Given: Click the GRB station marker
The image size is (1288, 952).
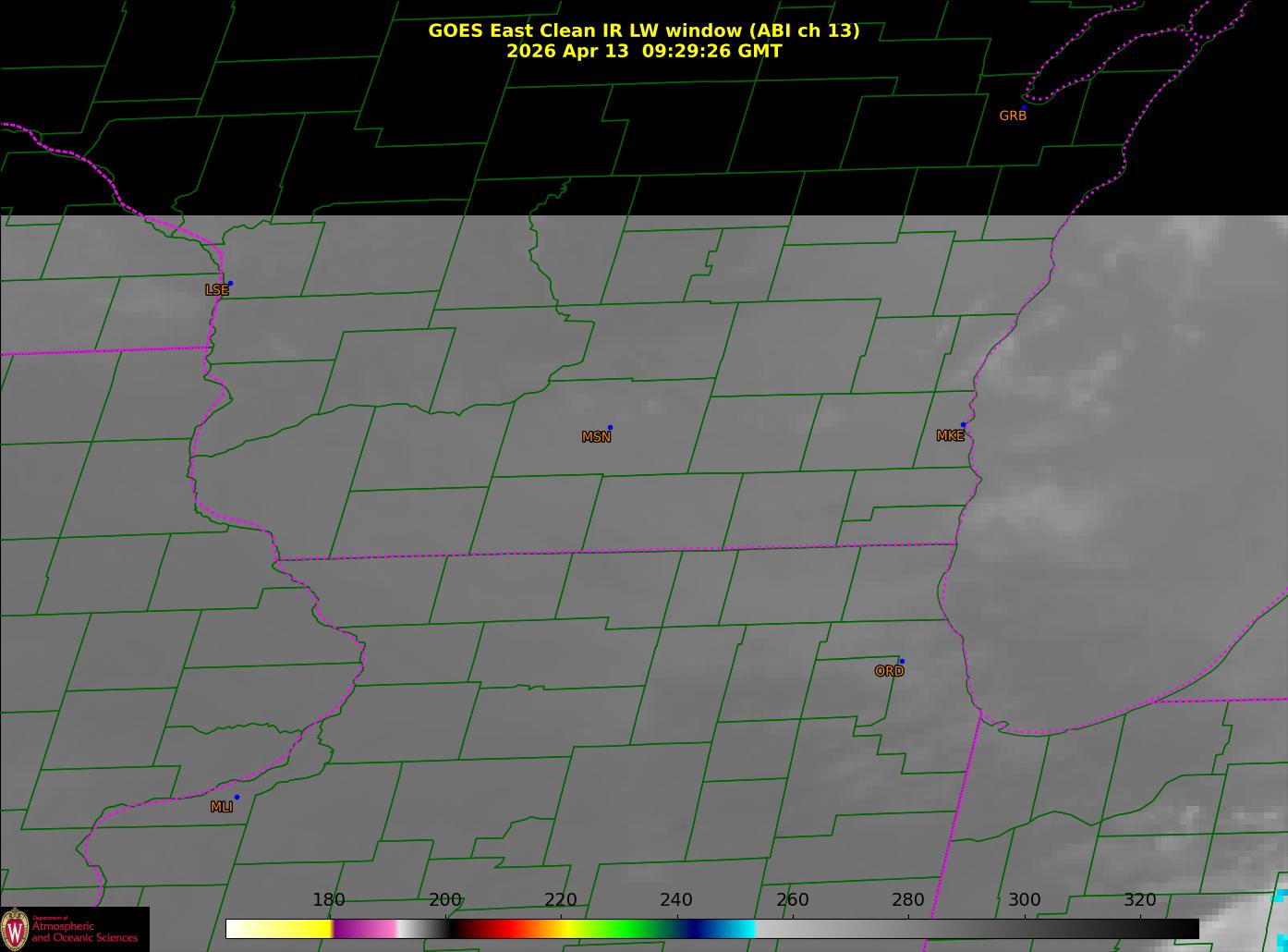Looking at the screenshot, I should (x=1024, y=107).
